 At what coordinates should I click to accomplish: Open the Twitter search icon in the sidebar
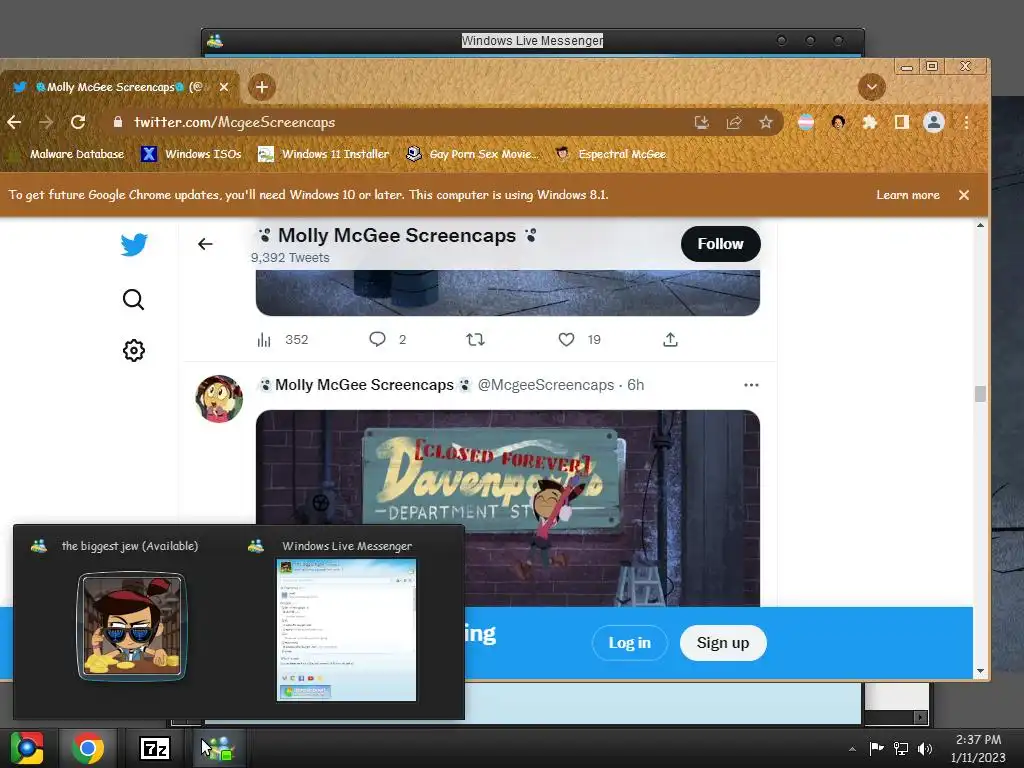pyautogui.click(x=133, y=299)
